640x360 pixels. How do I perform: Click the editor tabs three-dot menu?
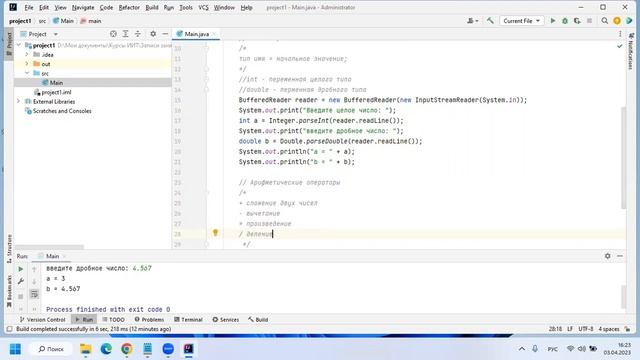coord(620,34)
